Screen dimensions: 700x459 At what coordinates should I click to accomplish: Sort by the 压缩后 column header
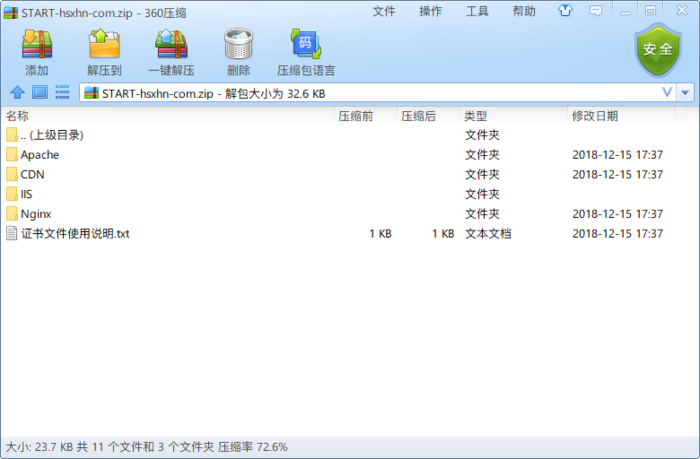[418, 116]
